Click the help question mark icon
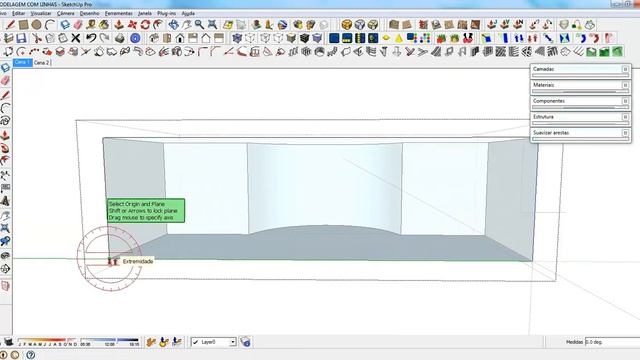This screenshot has width=640, height=360. (31, 355)
